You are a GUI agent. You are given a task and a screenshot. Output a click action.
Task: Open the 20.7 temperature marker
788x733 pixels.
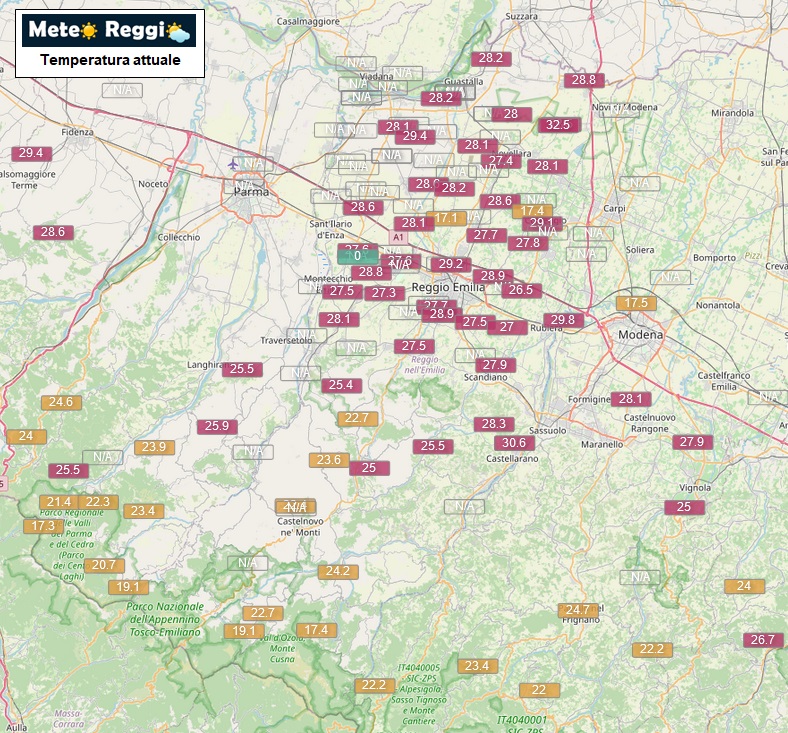[x=103, y=565]
